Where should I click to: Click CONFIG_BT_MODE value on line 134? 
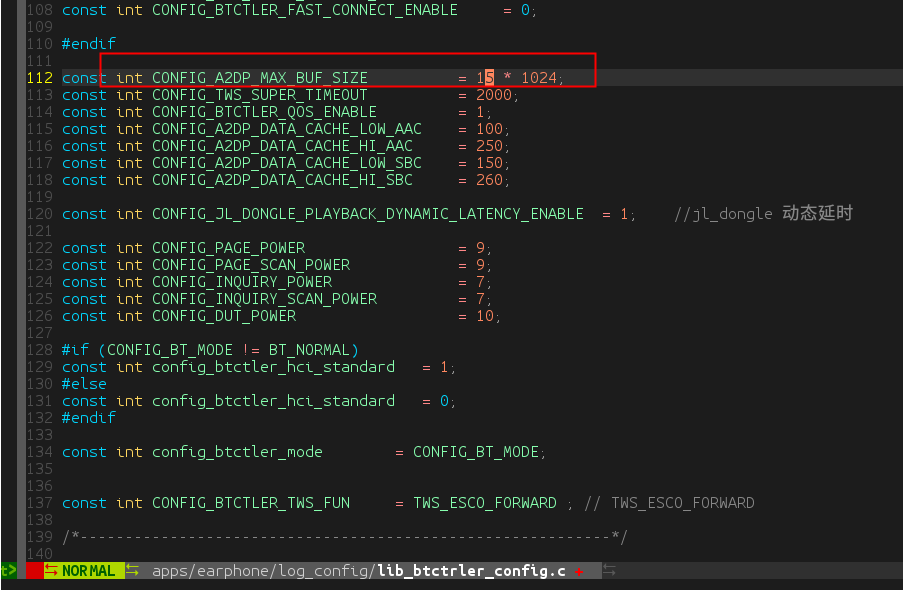tap(476, 452)
